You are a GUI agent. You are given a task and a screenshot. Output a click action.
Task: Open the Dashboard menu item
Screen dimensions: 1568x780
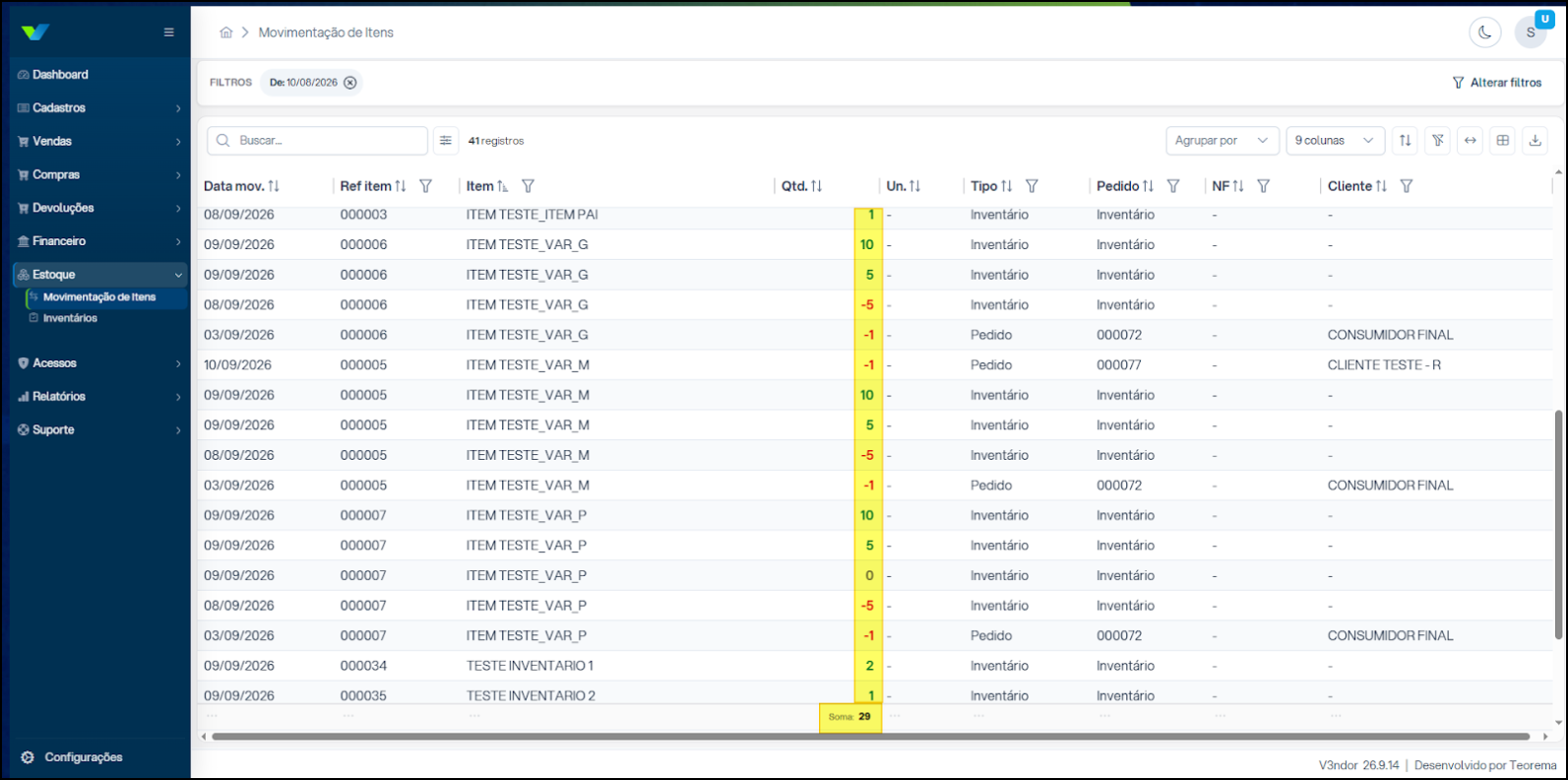99,75
